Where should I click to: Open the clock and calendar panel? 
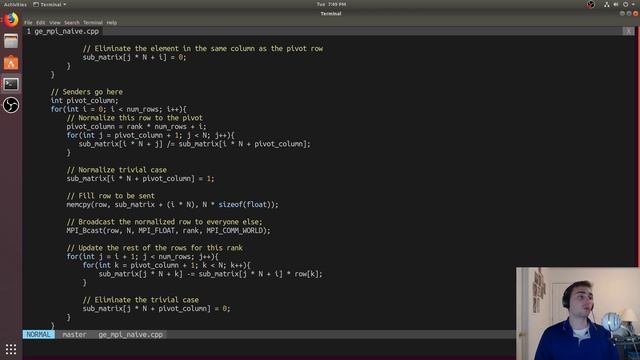click(331, 4)
